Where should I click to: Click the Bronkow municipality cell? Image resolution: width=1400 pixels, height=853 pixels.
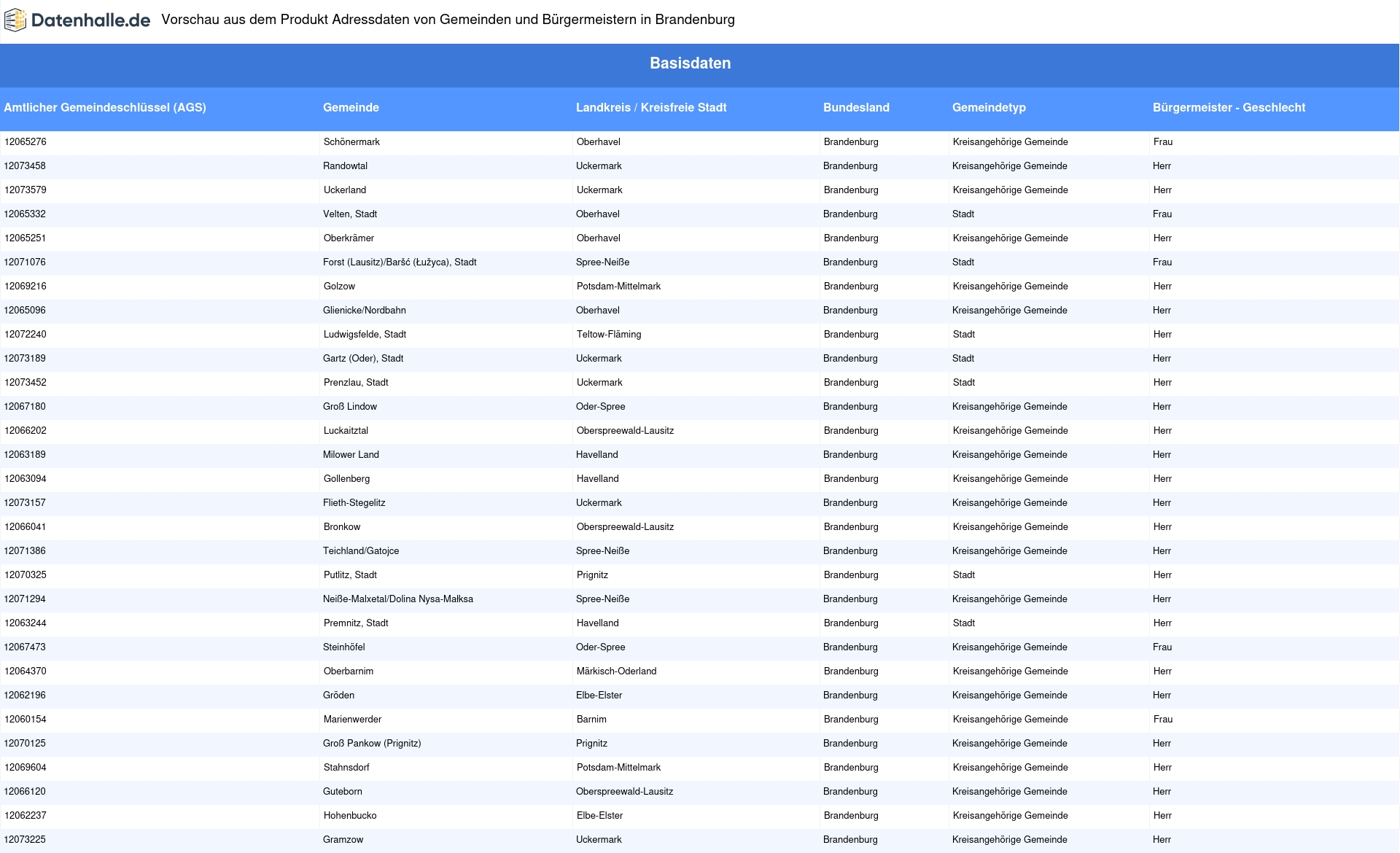(x=342, y=527)
